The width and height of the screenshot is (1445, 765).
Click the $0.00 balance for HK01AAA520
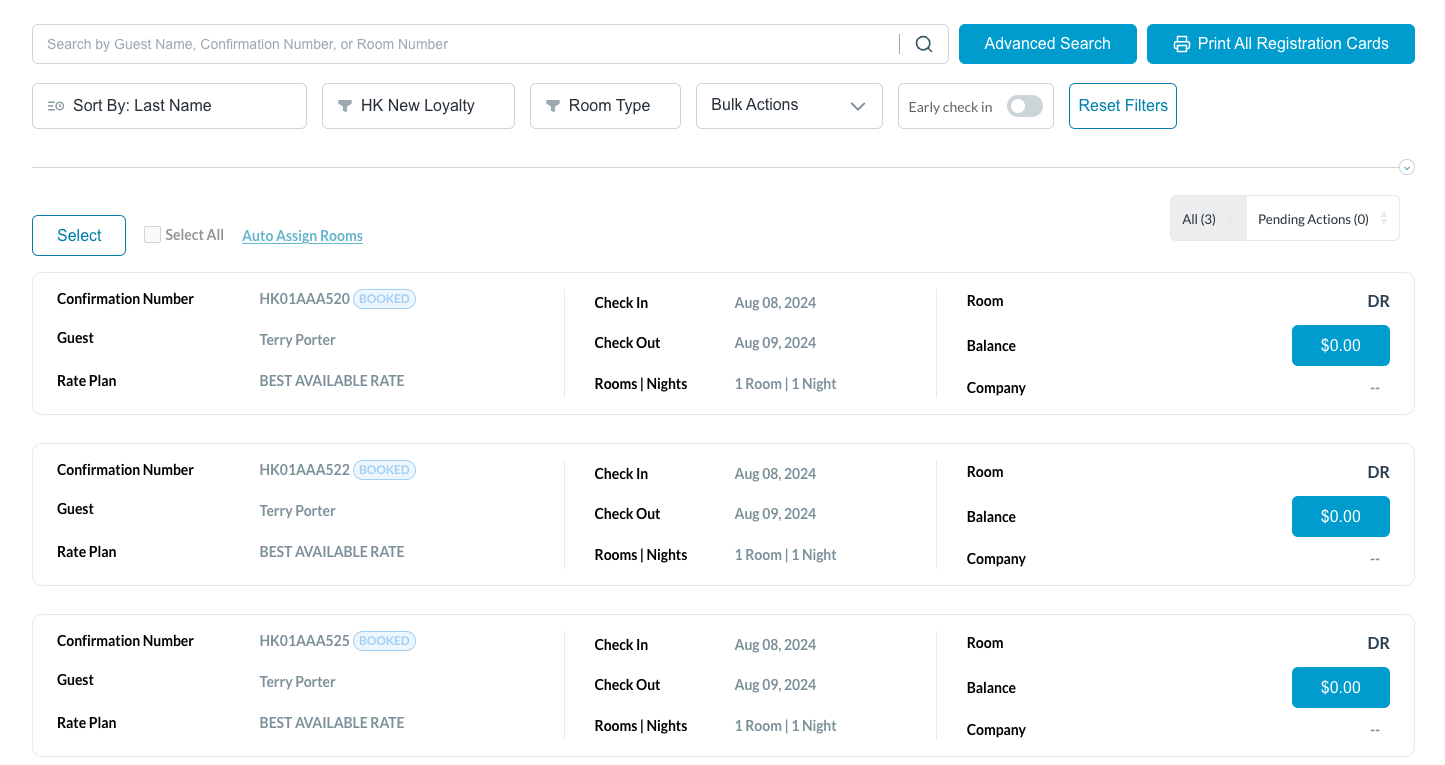(1340, 345)
